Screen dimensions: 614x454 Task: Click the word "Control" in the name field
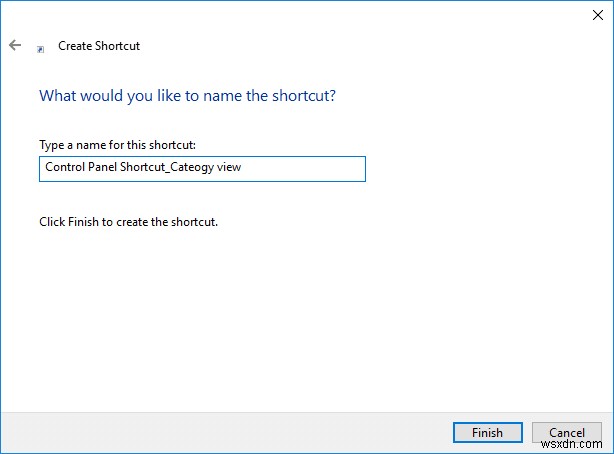[x=63, y=168]
